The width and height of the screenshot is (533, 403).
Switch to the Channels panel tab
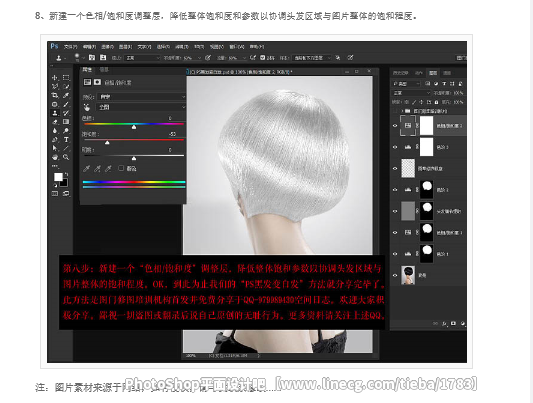coord(447,73)
